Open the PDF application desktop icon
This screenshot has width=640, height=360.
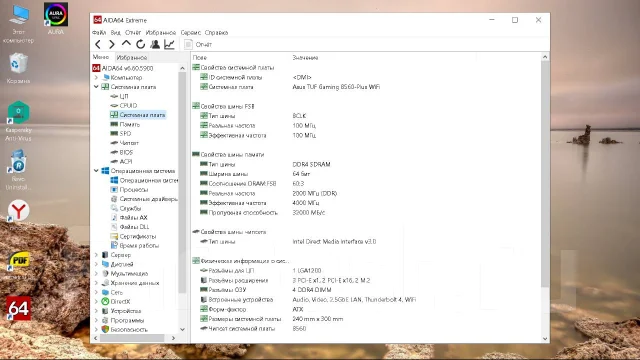(19, 261)
